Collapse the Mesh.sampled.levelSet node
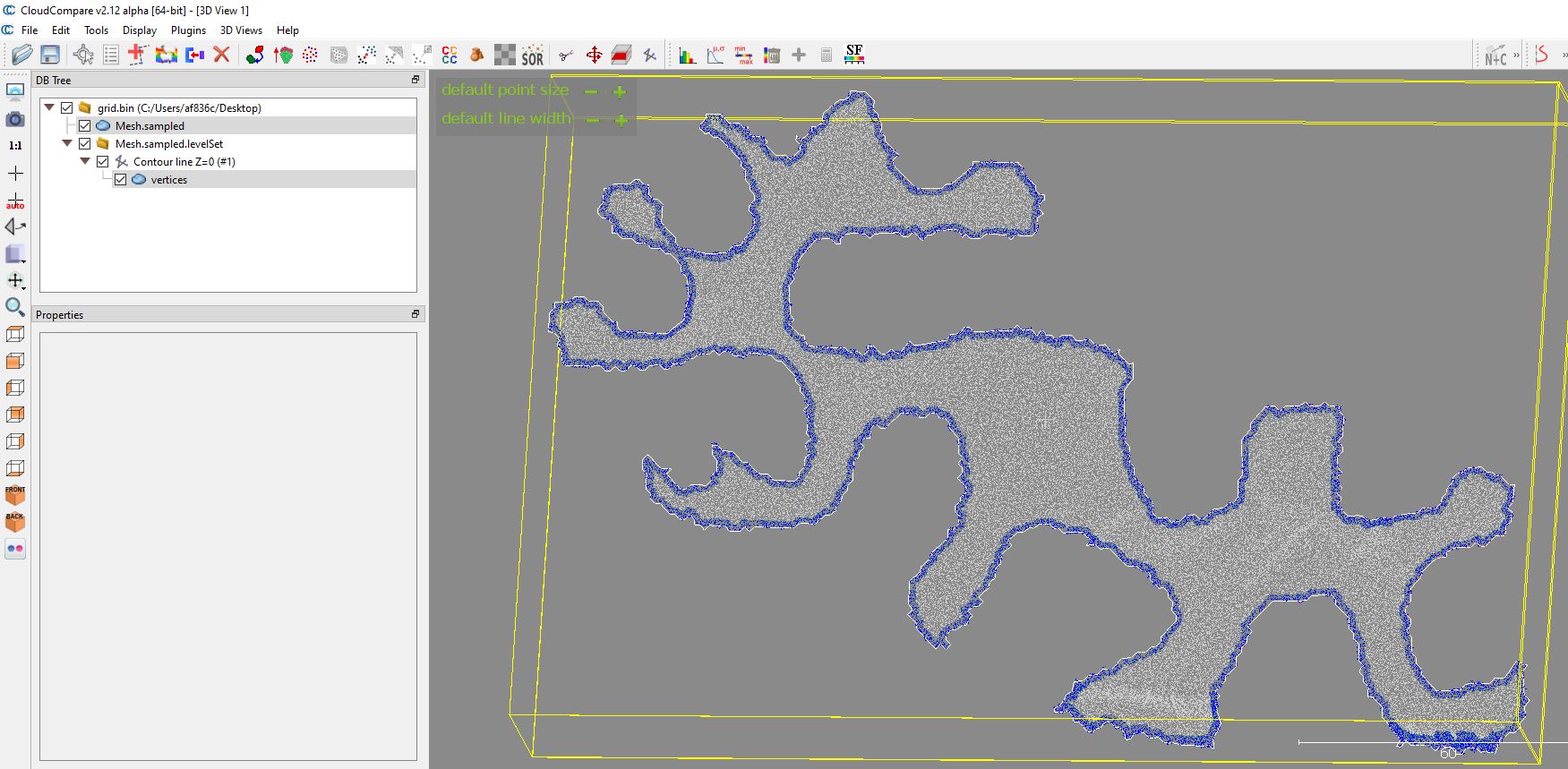The image size is (1568, 769). coord(67,143)
